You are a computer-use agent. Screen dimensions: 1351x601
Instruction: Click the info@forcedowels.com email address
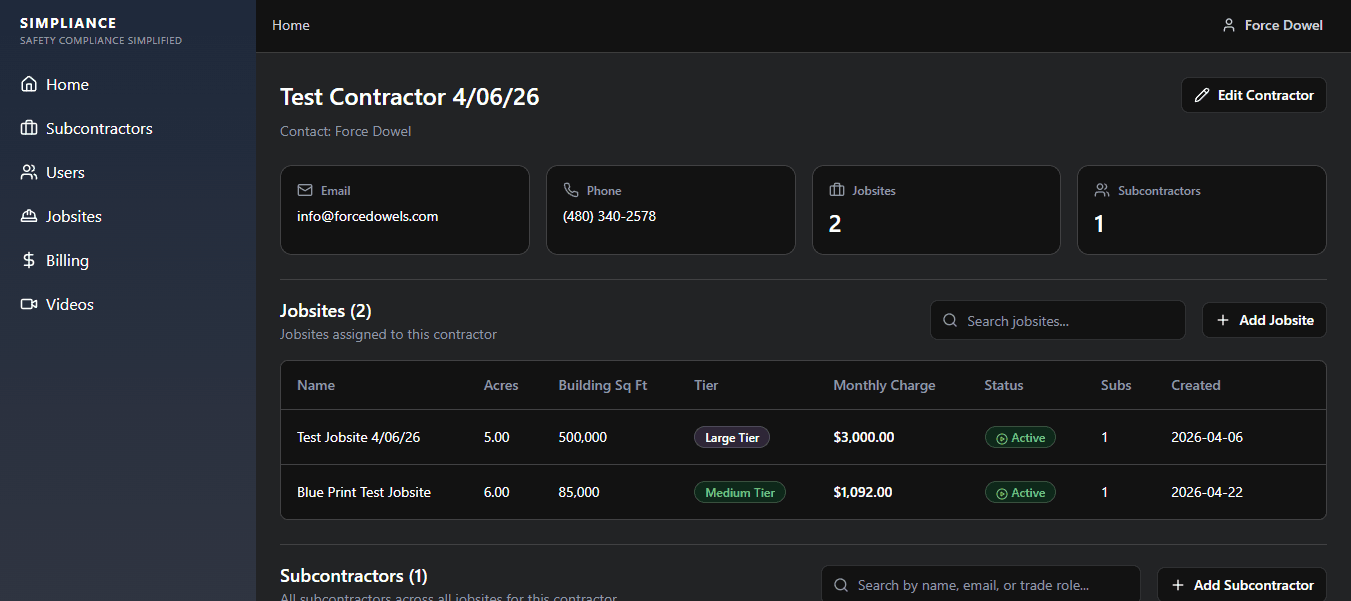click(x=368, y=216)
